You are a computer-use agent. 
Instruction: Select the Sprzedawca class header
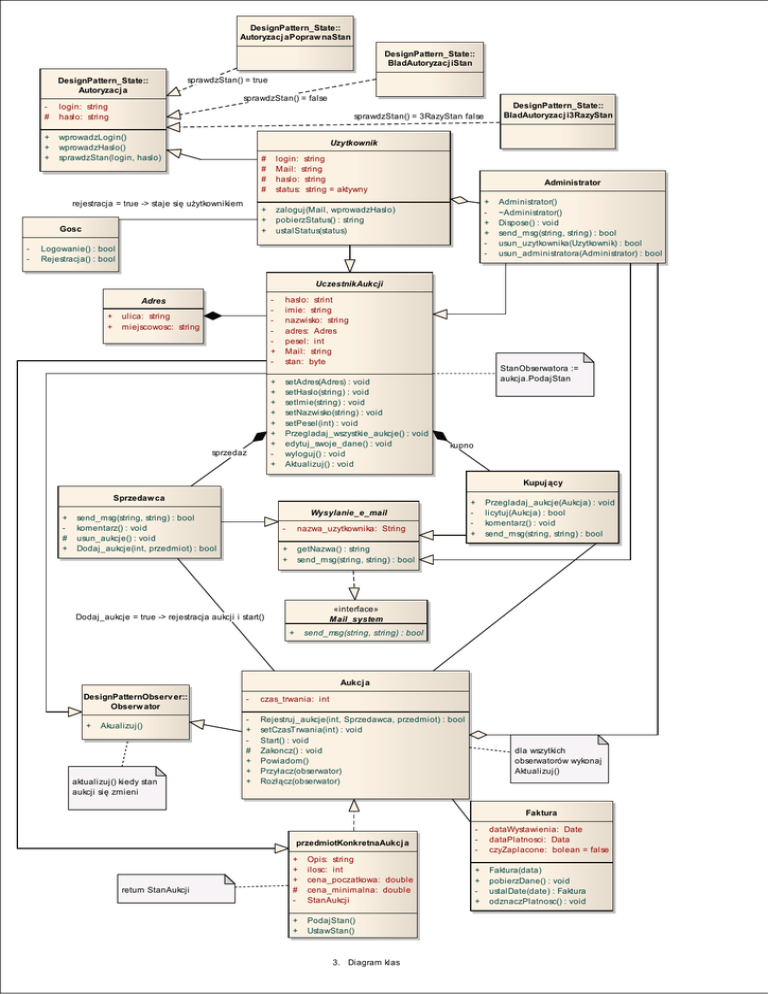(x=139, y=497)
